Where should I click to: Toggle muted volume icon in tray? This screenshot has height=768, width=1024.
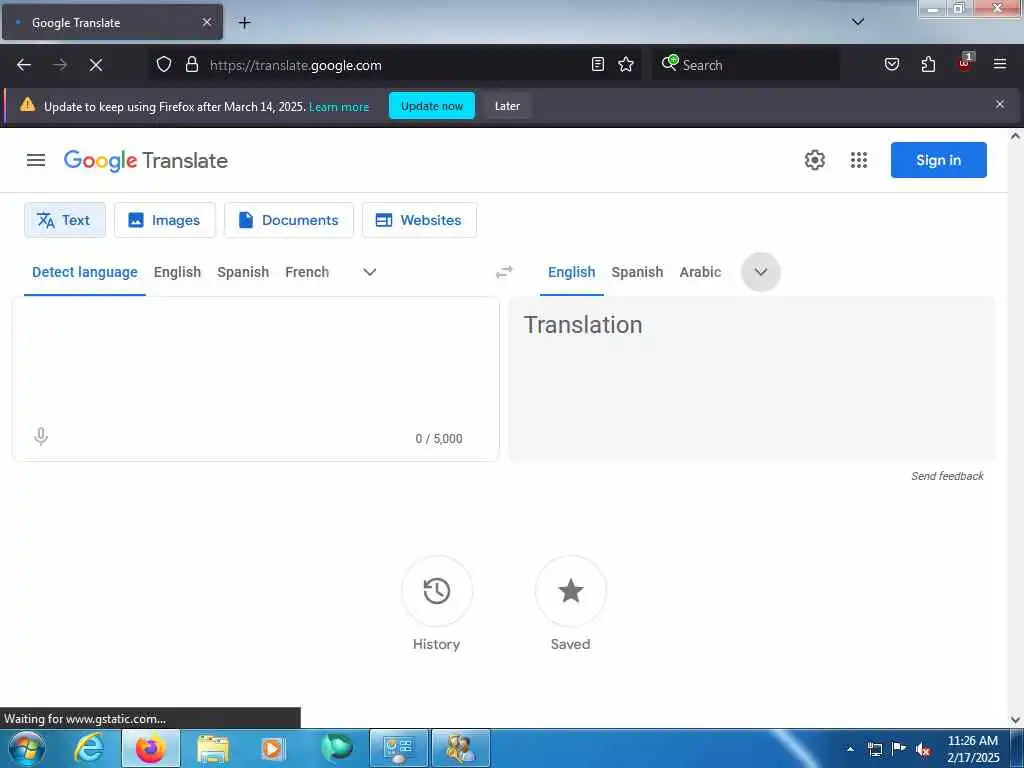coord(923,749)
